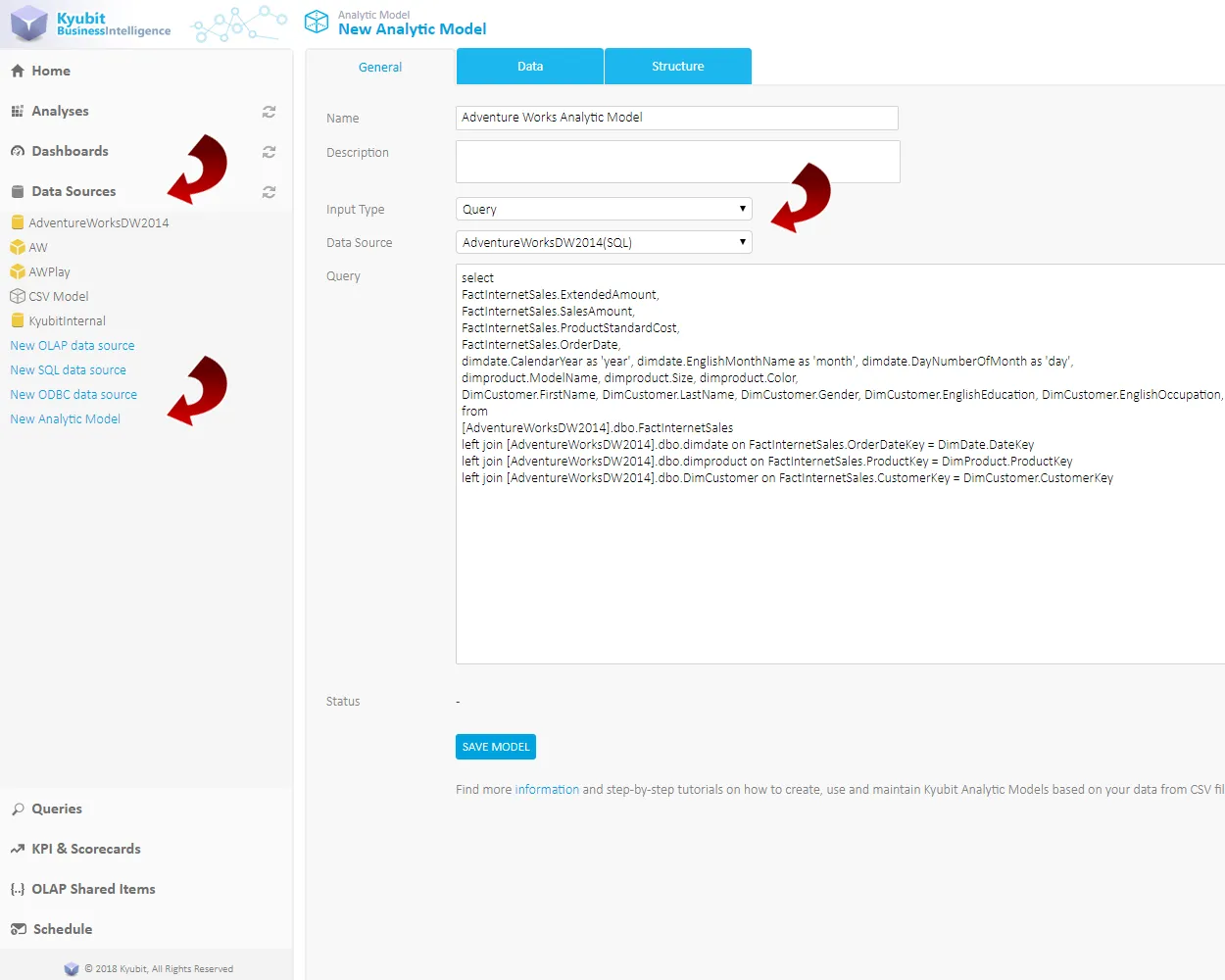Click New ODBC data source link
Image resolution: width=1225 pixels, height=980 pixels.
73,394
